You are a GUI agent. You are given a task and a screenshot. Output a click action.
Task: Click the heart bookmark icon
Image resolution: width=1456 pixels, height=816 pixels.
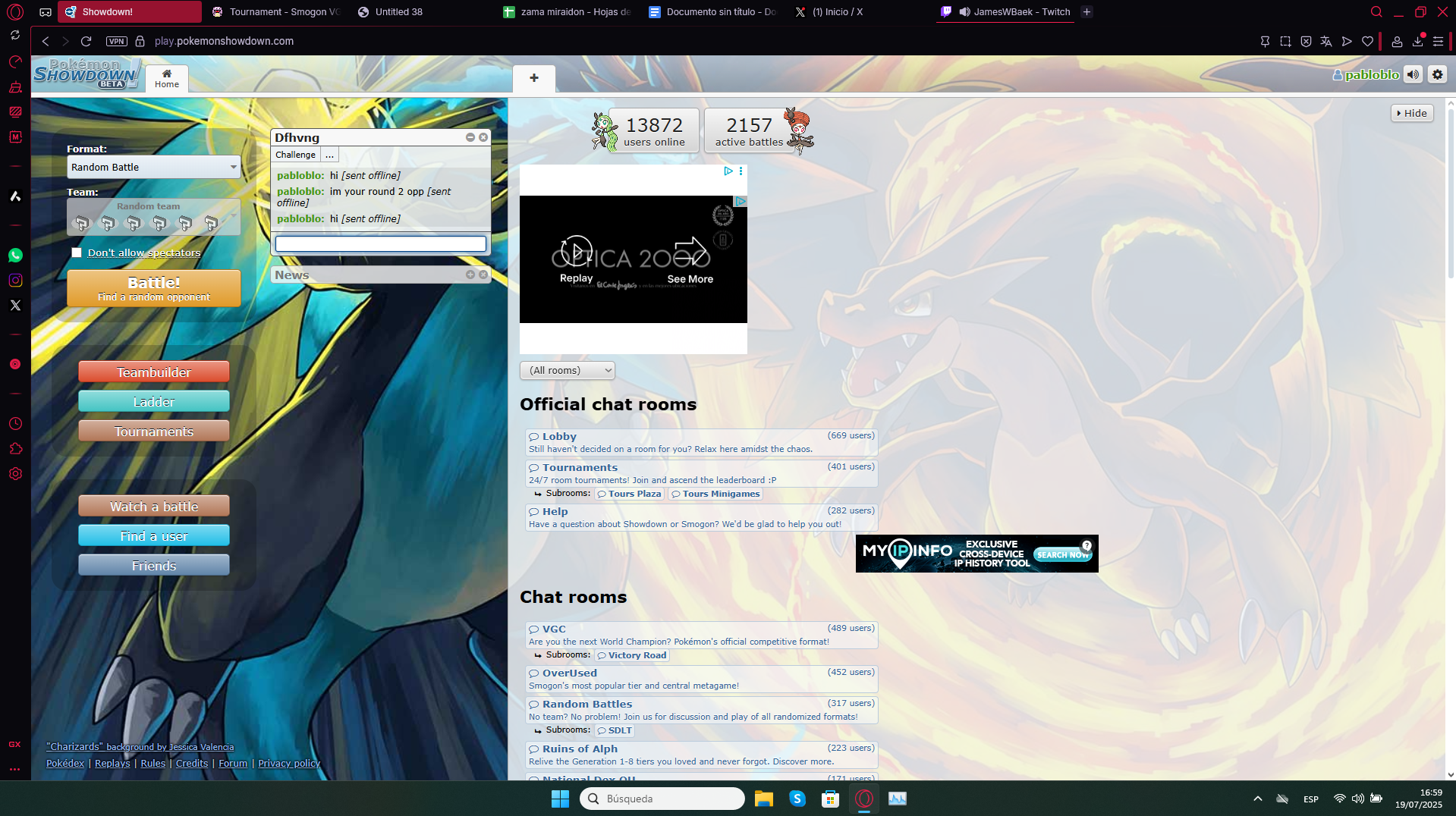[x=1367, y=41]
